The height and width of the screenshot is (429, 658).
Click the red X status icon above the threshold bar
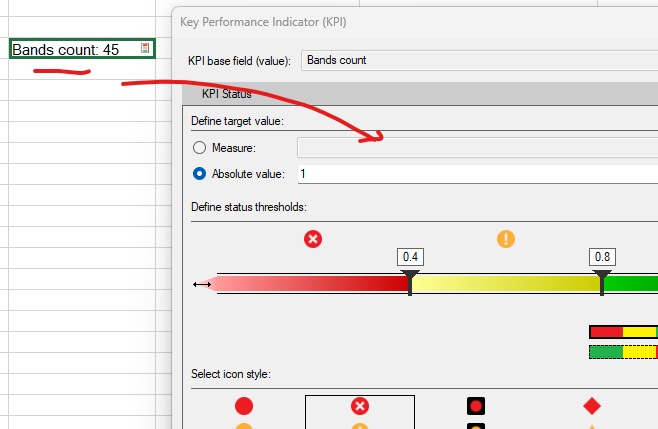(313, 239)
